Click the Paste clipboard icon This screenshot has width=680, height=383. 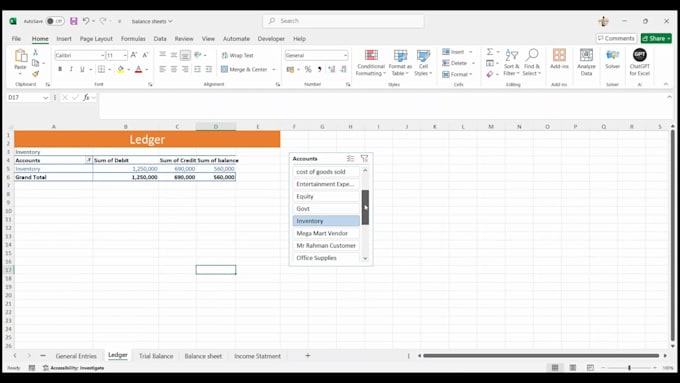pos(20,56)
